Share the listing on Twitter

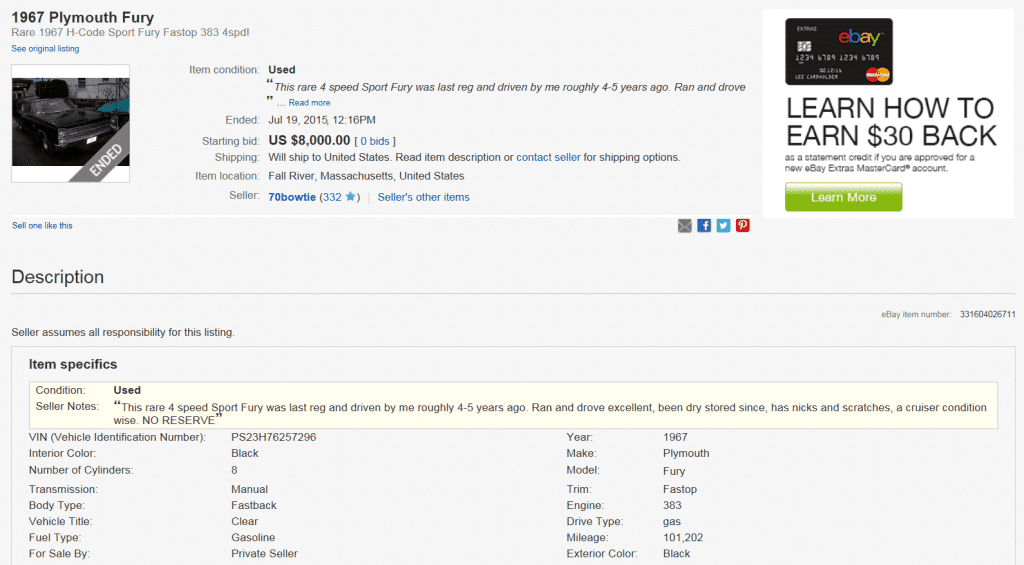(x=723, y=226)
